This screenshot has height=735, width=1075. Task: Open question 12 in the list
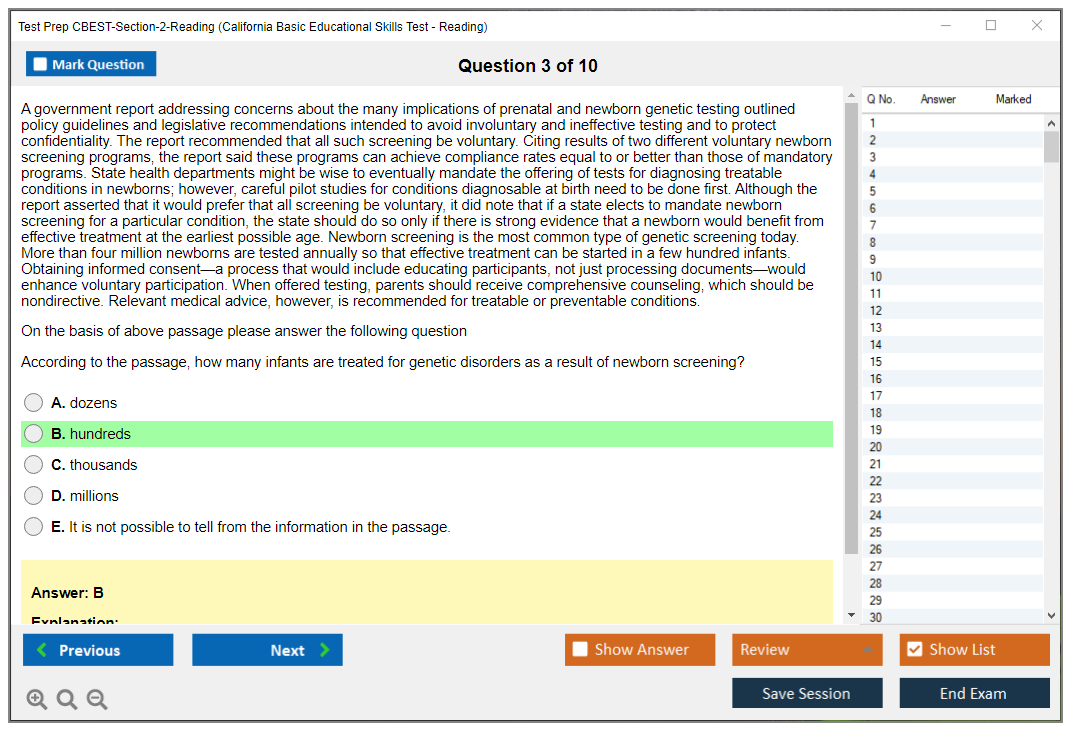[x=876, y=311]
